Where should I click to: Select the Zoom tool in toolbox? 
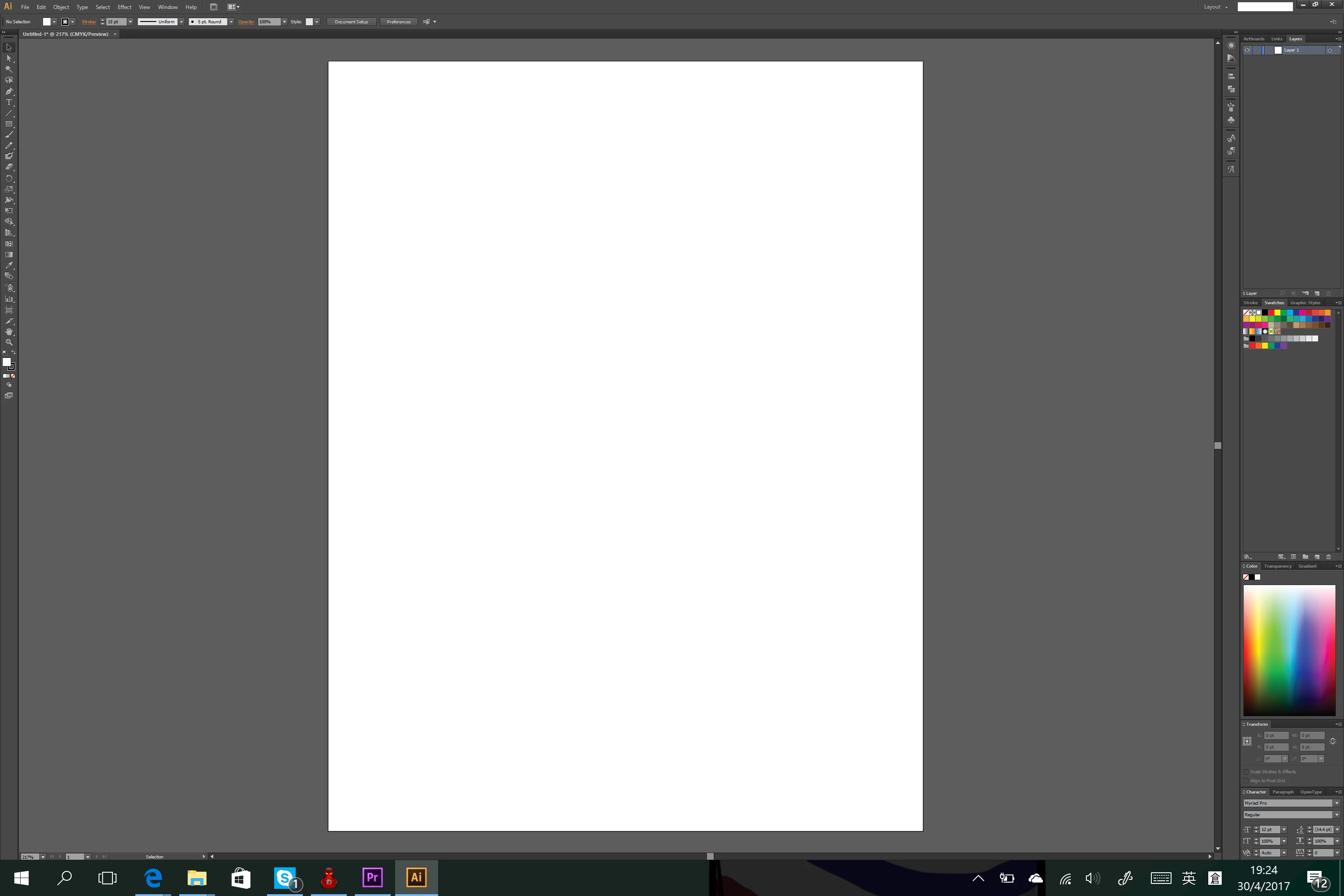pos(9,342)
